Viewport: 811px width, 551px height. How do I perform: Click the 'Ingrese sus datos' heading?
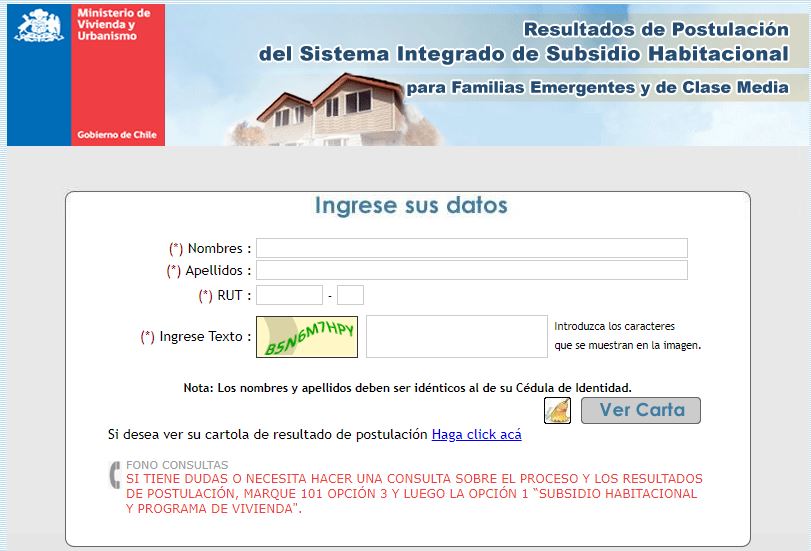(x=411, y=206)
